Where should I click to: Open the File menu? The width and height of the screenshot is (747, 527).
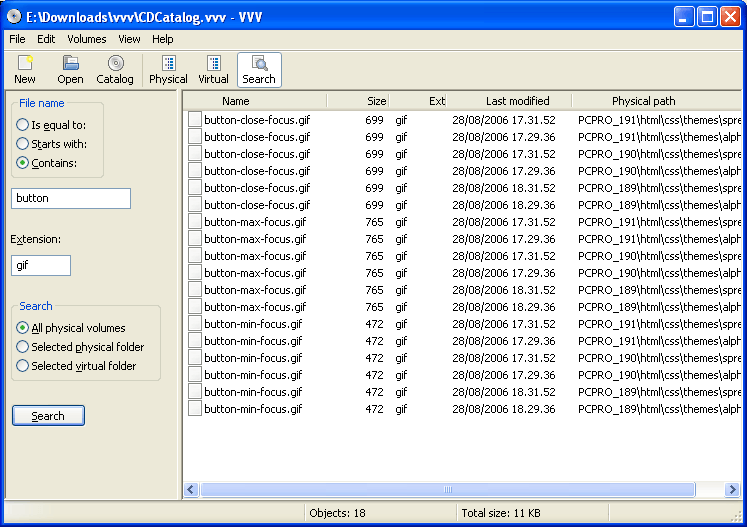(x=17, y=39)
